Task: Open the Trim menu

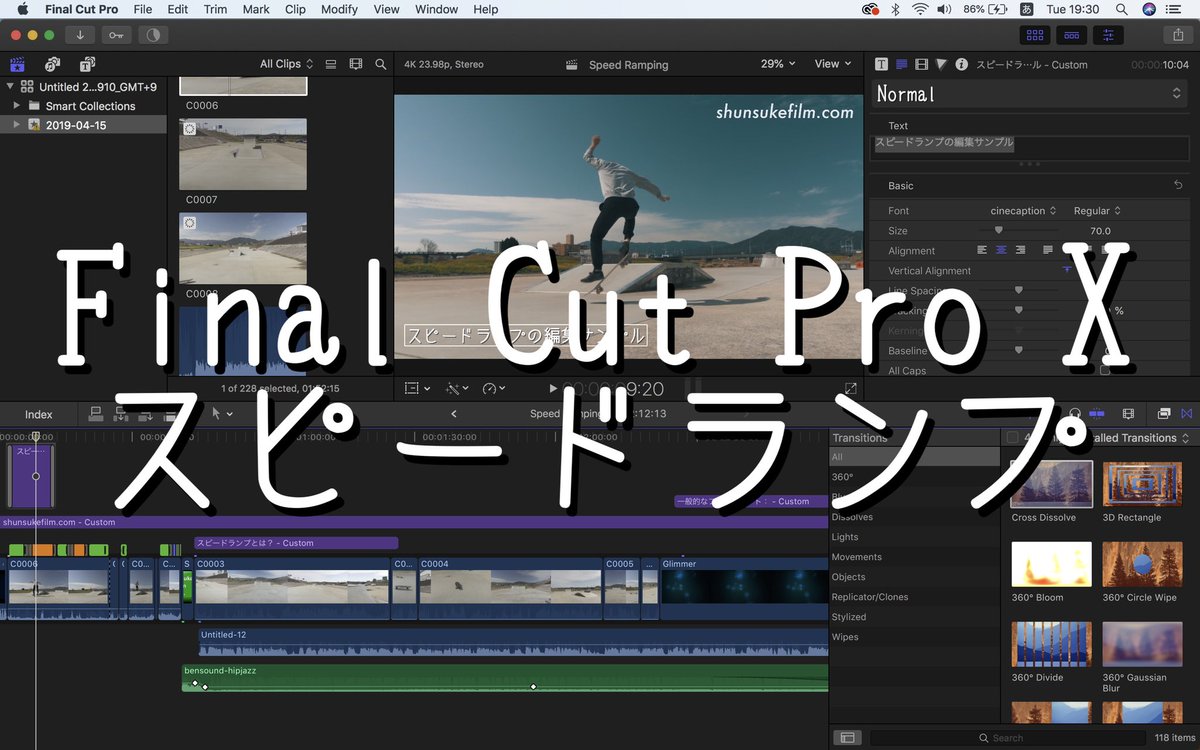Action: [x=215, y=9]
